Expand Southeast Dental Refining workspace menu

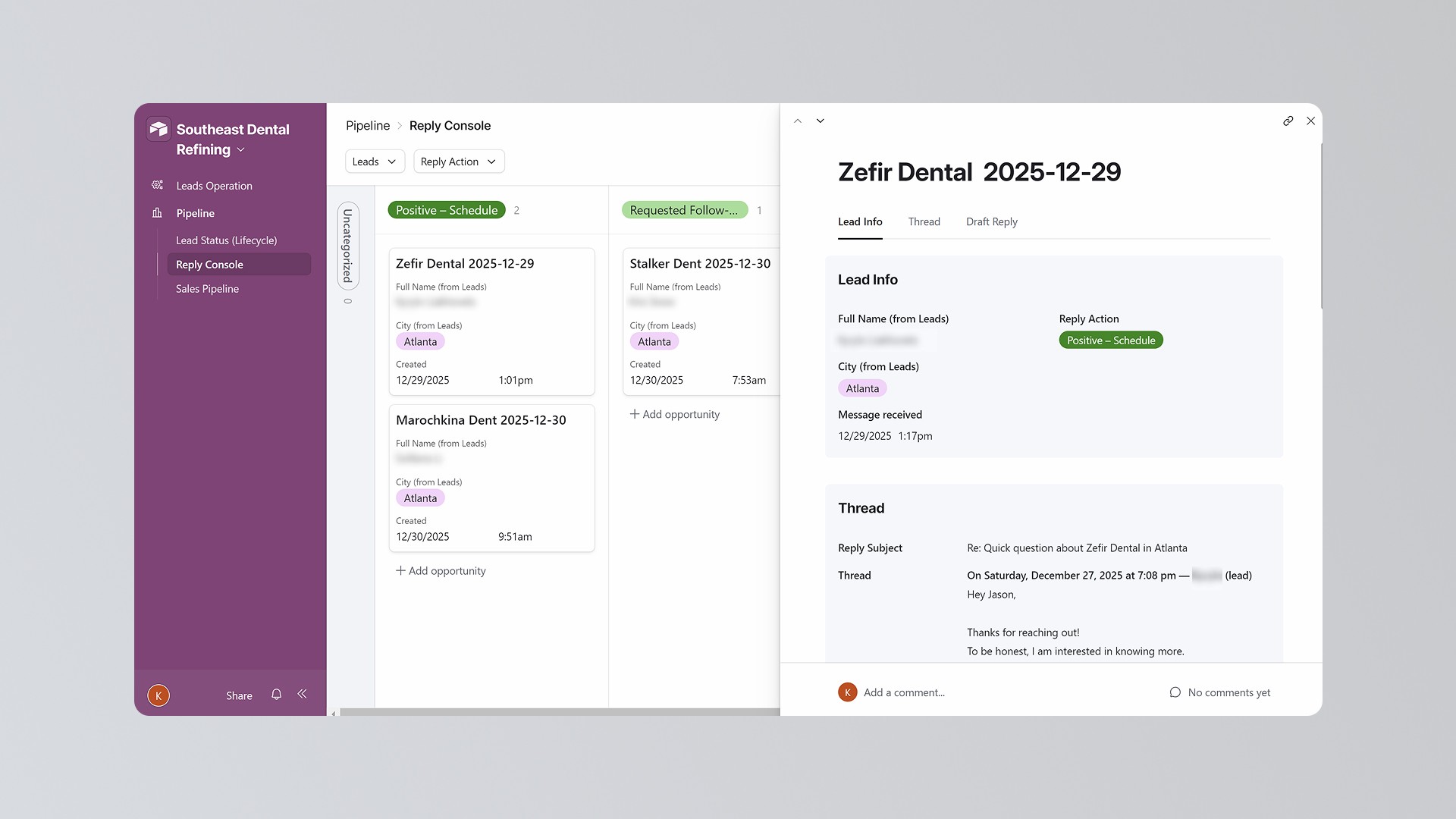241,150
